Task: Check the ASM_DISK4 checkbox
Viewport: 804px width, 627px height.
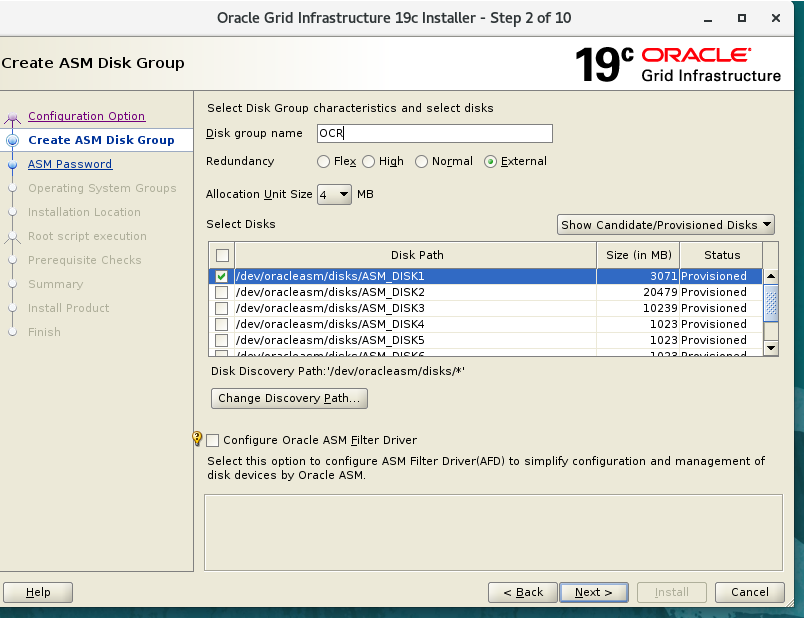Action: pyautogui.click(x=221, y=325)
